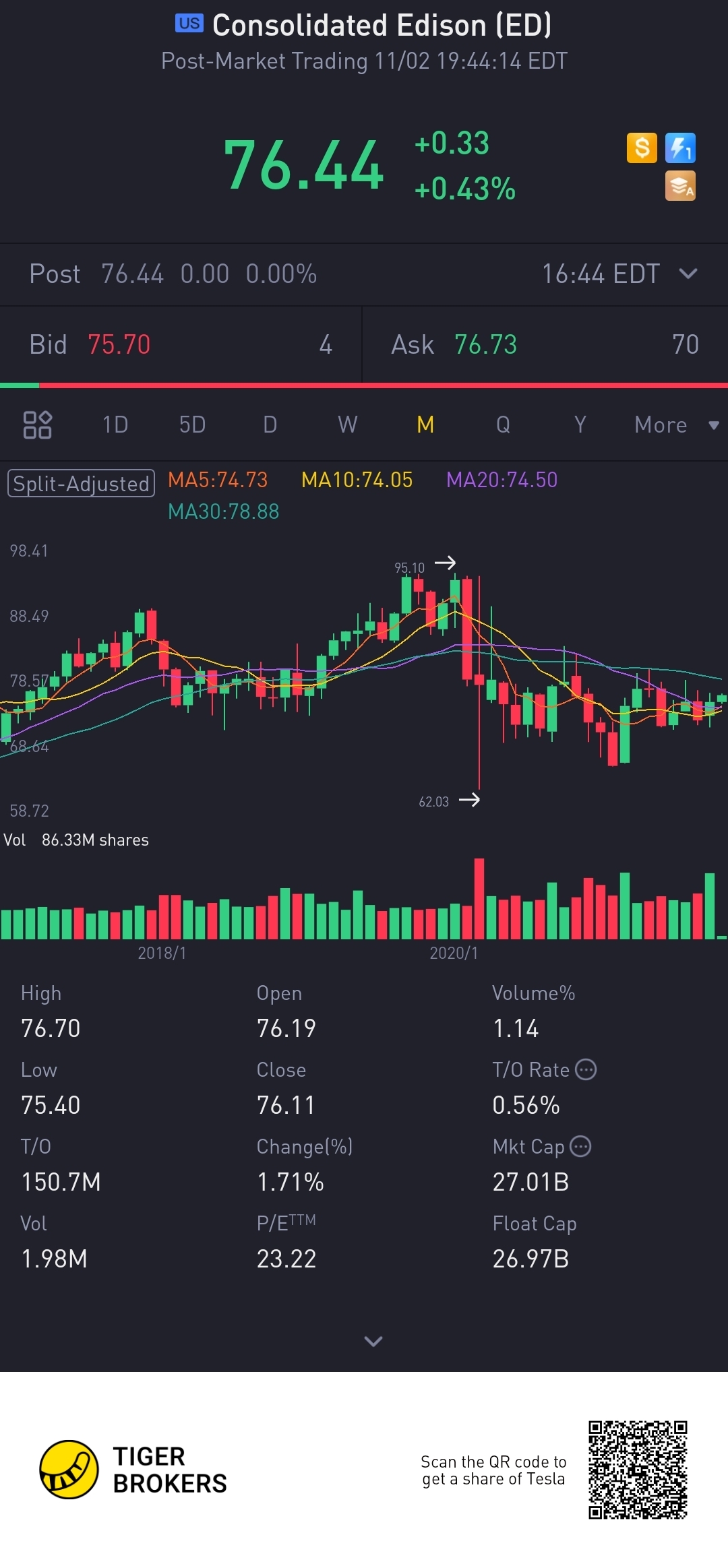The image size is (728, 1568).
Task: Tap the 2018/1 date axis label
Action: tap(162, 953)
